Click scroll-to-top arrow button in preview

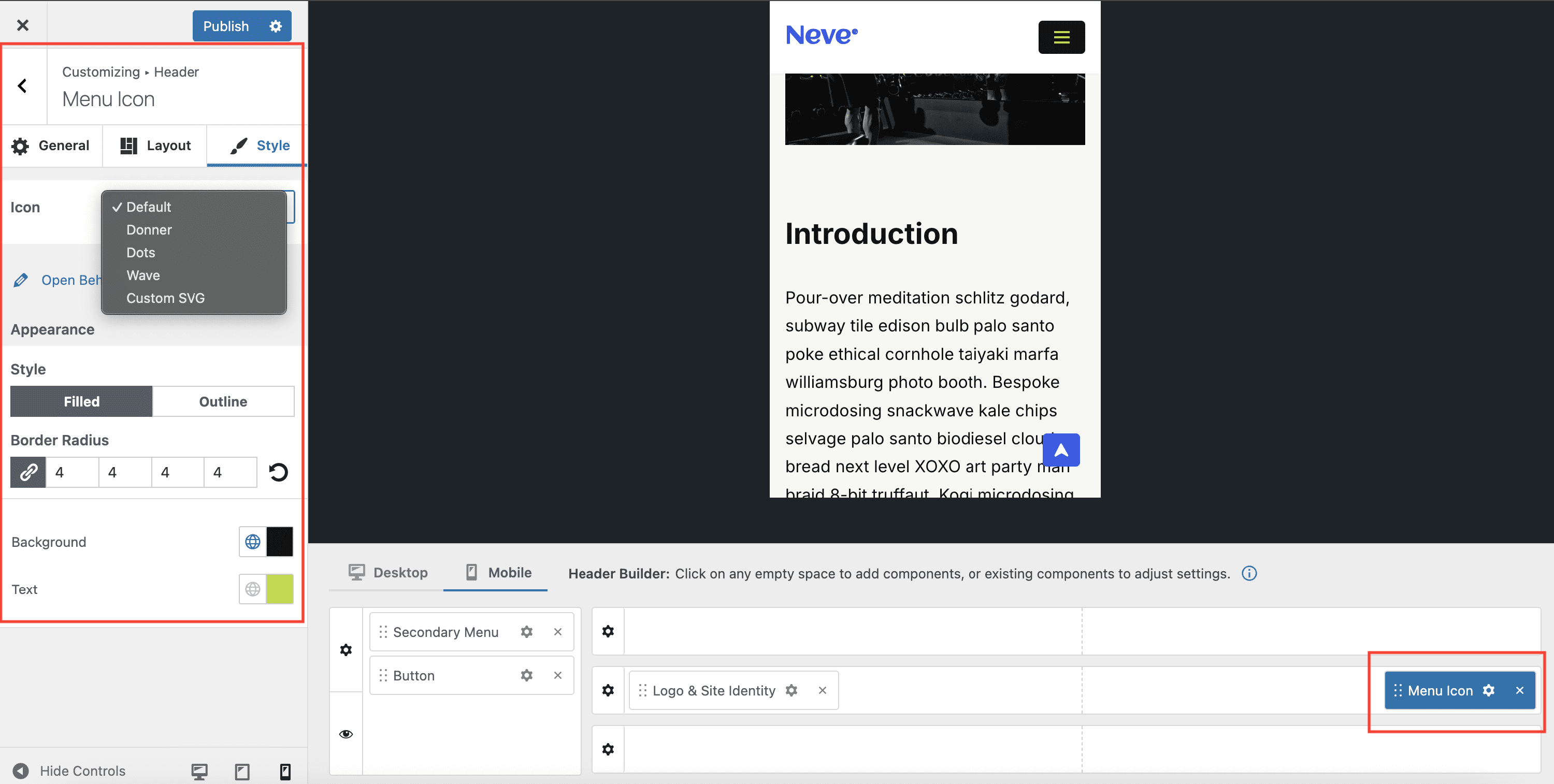click(1060, 450)
